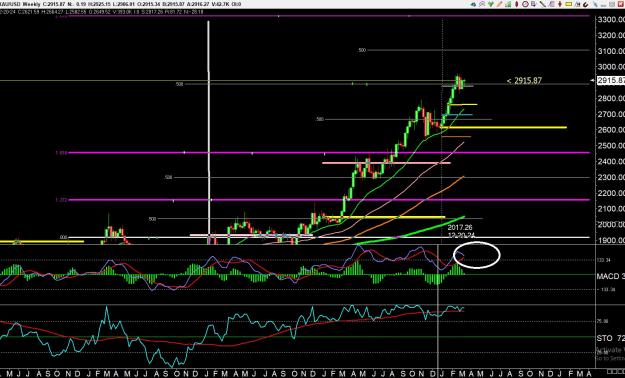The width and height of the screenshot is (625, 378).
Task: Click the note document toolbar icon
Action: [x=533, y=4]
